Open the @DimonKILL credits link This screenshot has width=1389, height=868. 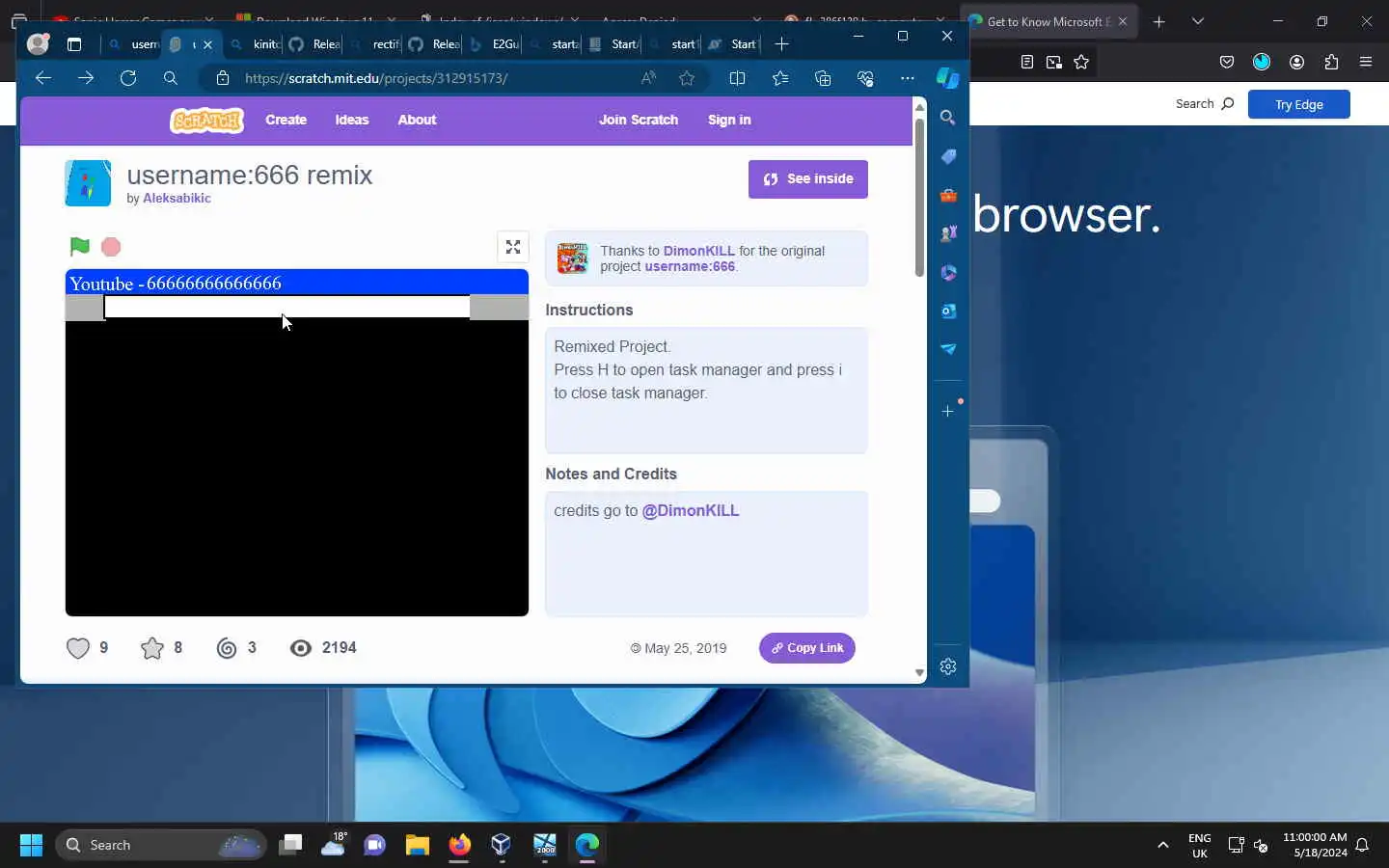tap(691, 510)
